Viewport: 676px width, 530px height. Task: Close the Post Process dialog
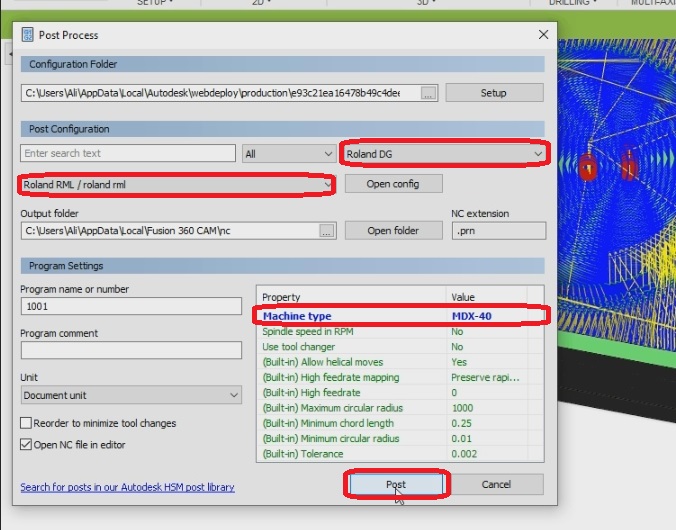[543, 34]
